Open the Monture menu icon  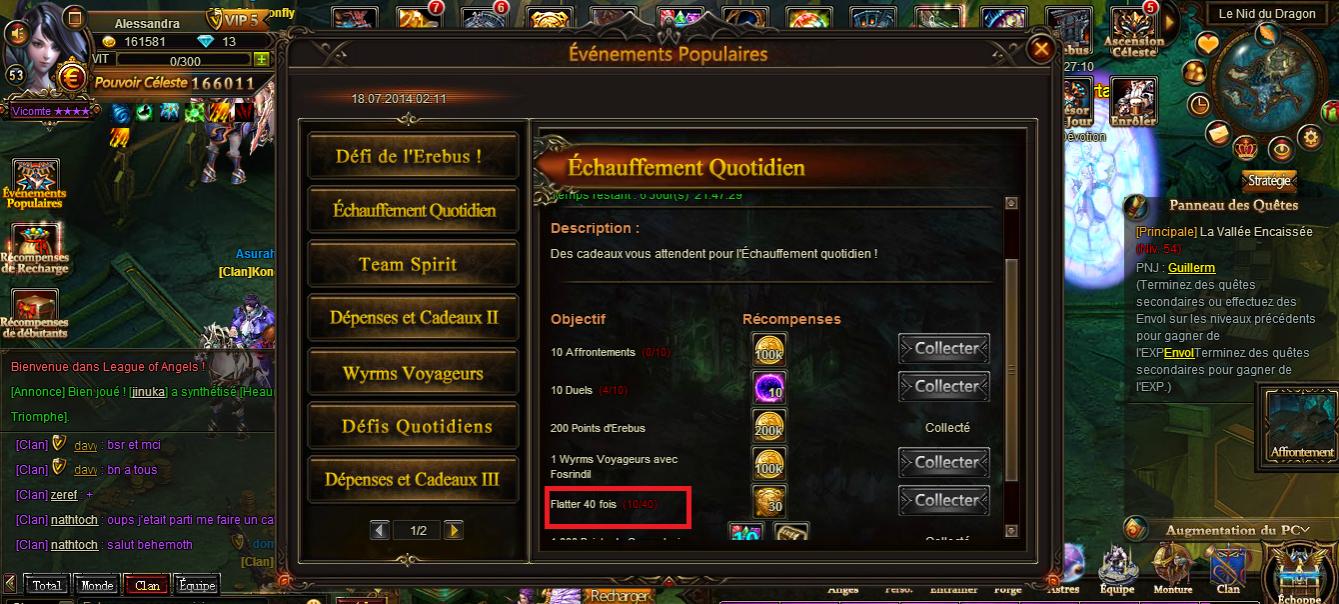coord(1173,568)
